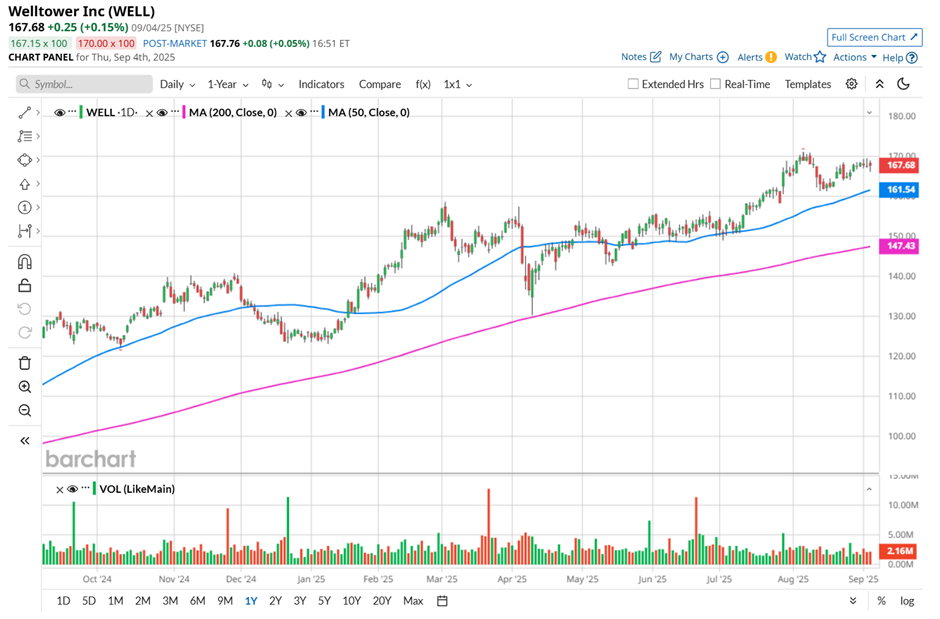
Task: Click MA 200 magenta color swatch
Action: [x=184, y=112]
